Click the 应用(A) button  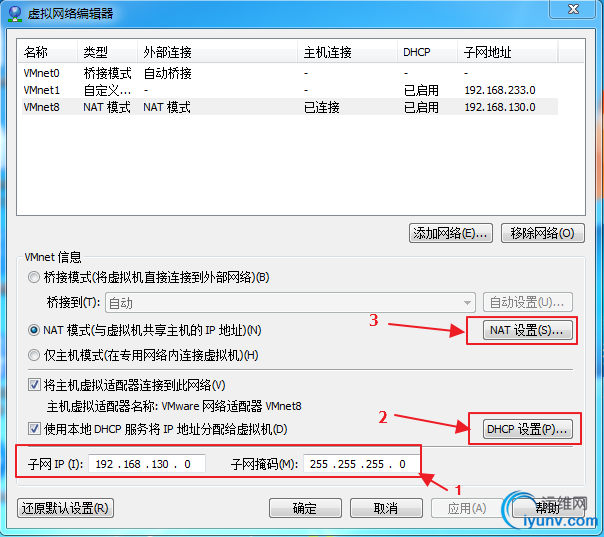point(467,508)
